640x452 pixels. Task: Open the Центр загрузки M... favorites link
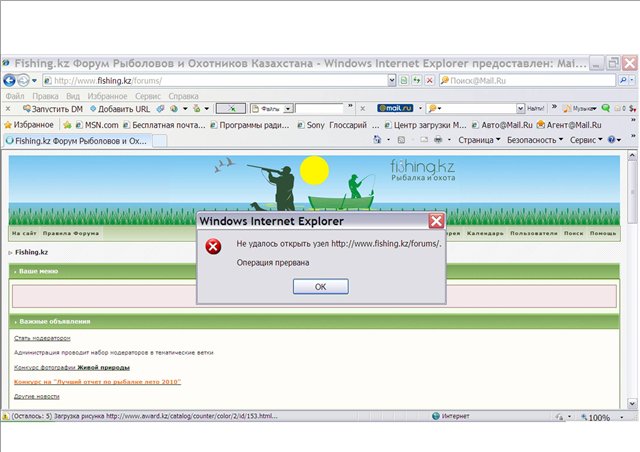pyautogui.click(x=425, y=125)
